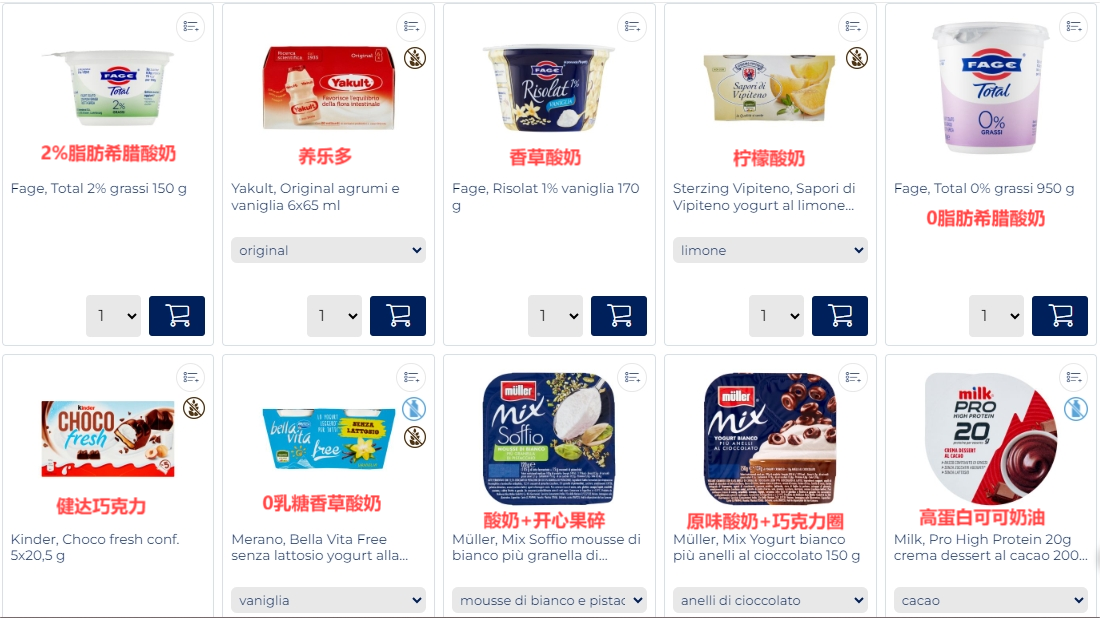This screenshot has height=618, width=1100.
Task: View the Müller Mix Soffio product image
Action: (x=549, y=438)
